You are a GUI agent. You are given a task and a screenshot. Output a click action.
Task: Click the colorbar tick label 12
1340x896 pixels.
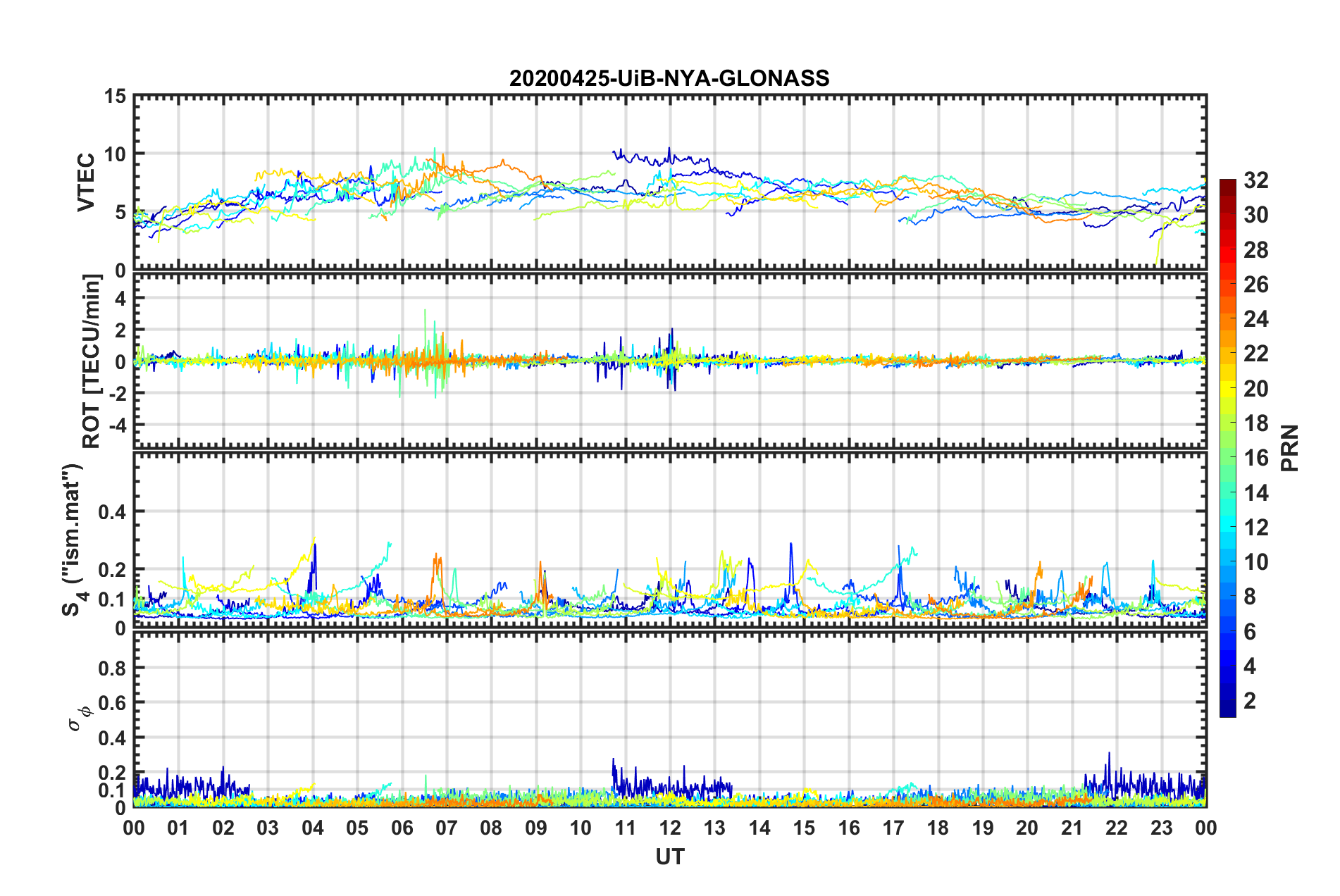pyautogui.click(x=1255, y=528)
